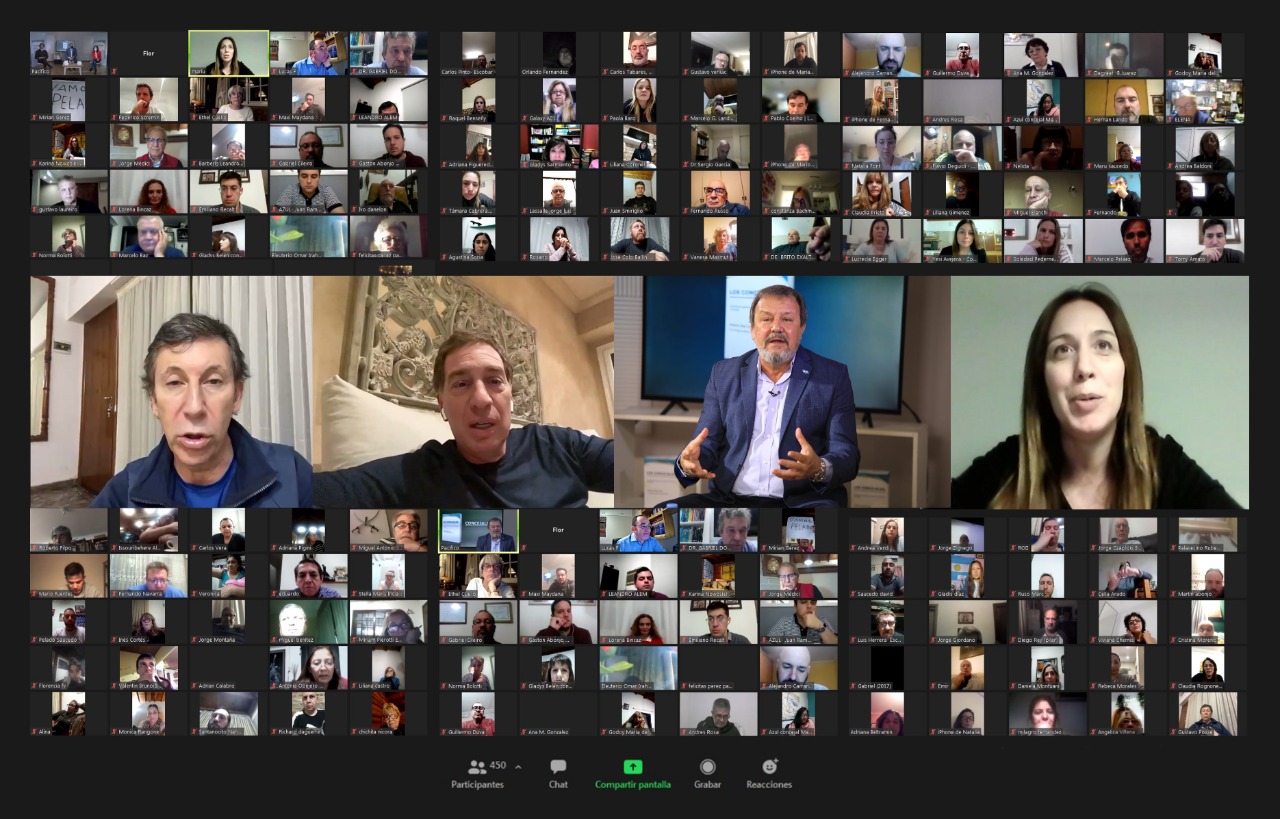Click muted mic icon on Hernan Lando tile
Viewport: 1280px width, 819px height.
[x=1088, y=119]
